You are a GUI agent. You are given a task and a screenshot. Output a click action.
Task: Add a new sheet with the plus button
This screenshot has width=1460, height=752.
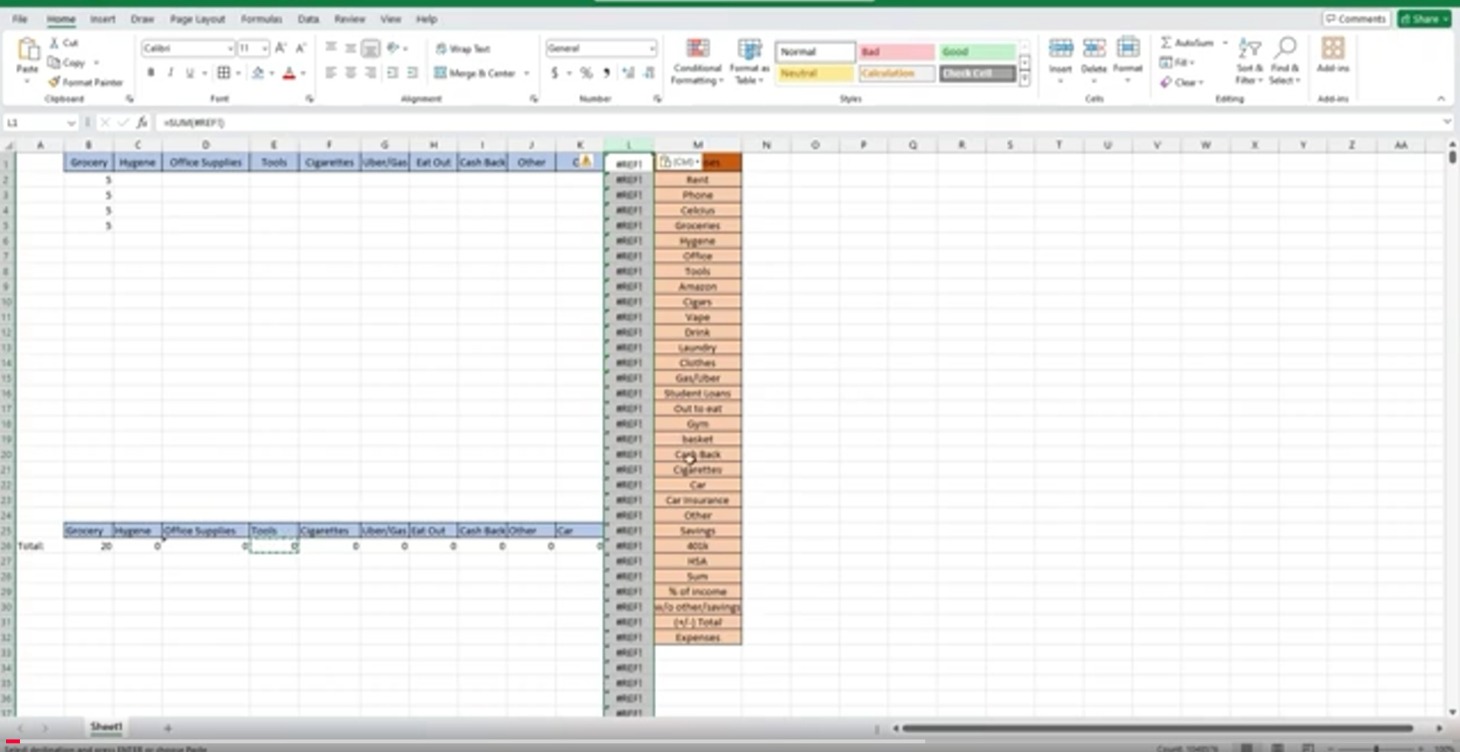pyautogui.click(x=167, y=728)
